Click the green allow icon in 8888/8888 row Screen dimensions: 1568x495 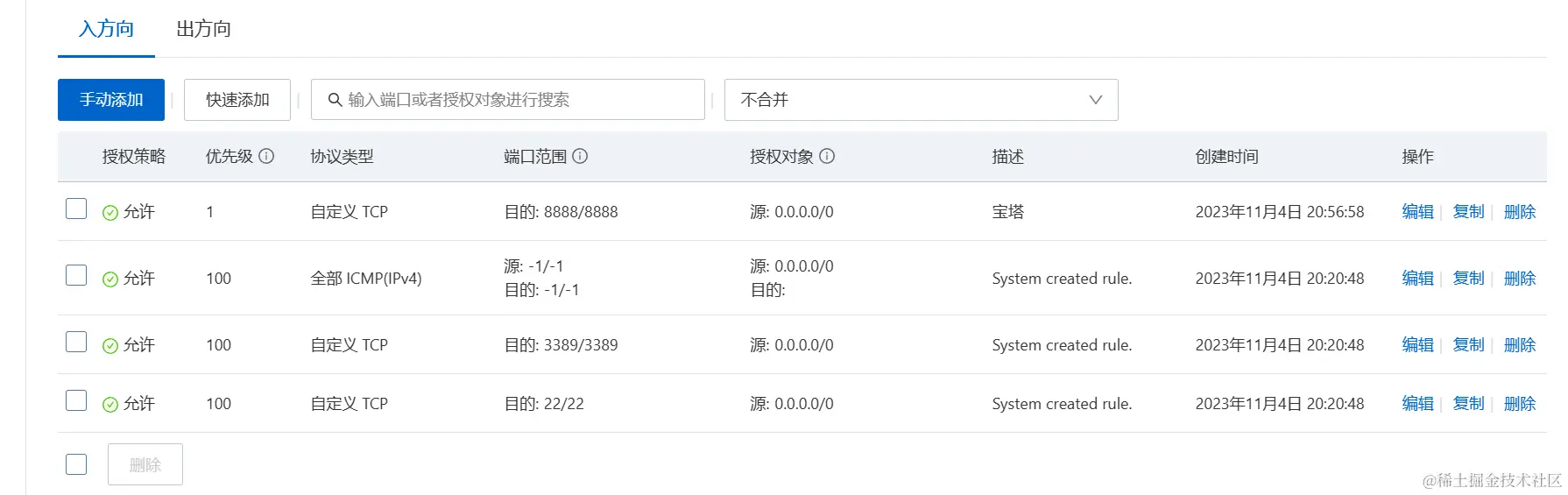[x=110, y=212]
